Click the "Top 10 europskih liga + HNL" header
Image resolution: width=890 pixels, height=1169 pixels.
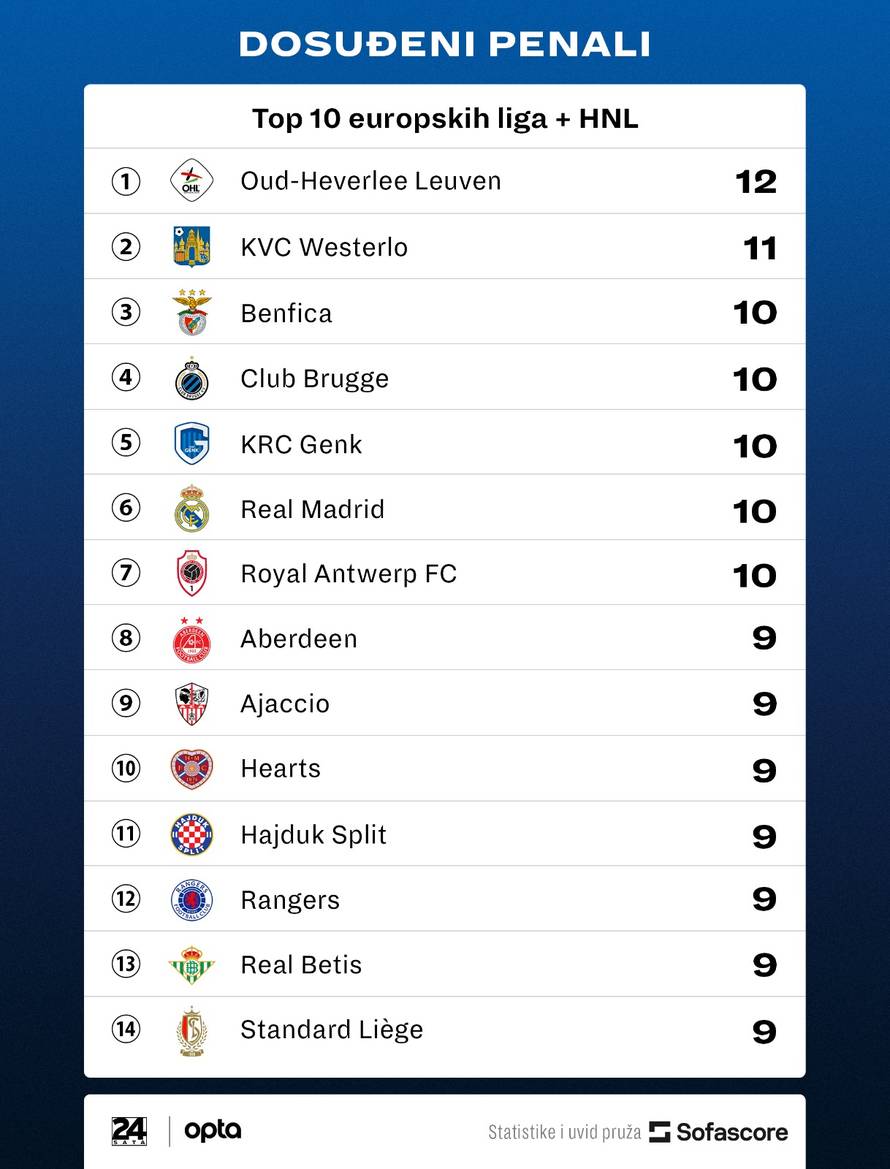point(445,119)
